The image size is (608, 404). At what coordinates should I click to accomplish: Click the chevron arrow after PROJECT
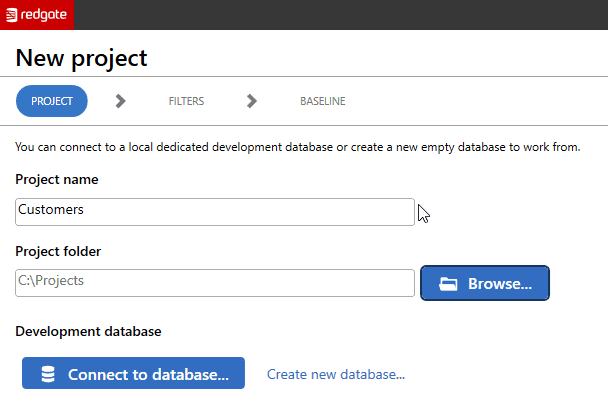tap(121, 101)
